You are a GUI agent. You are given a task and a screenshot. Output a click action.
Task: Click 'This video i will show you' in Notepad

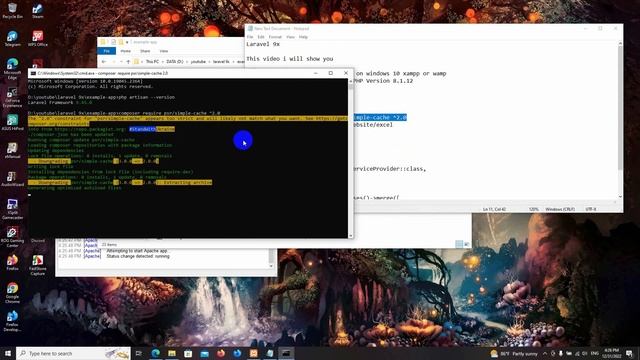tap(289, 59)
